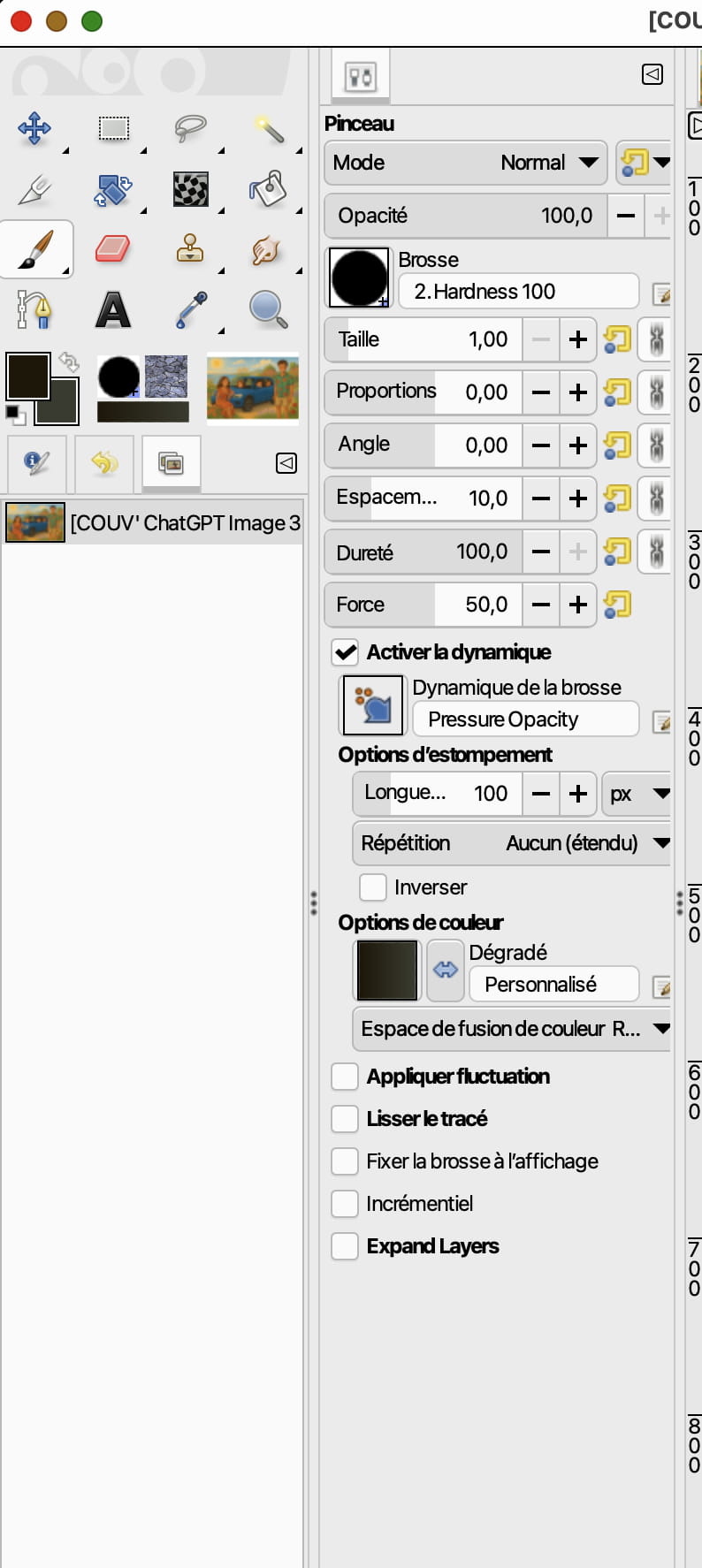Enable the Inverser checkbox

tap(373, 887)
